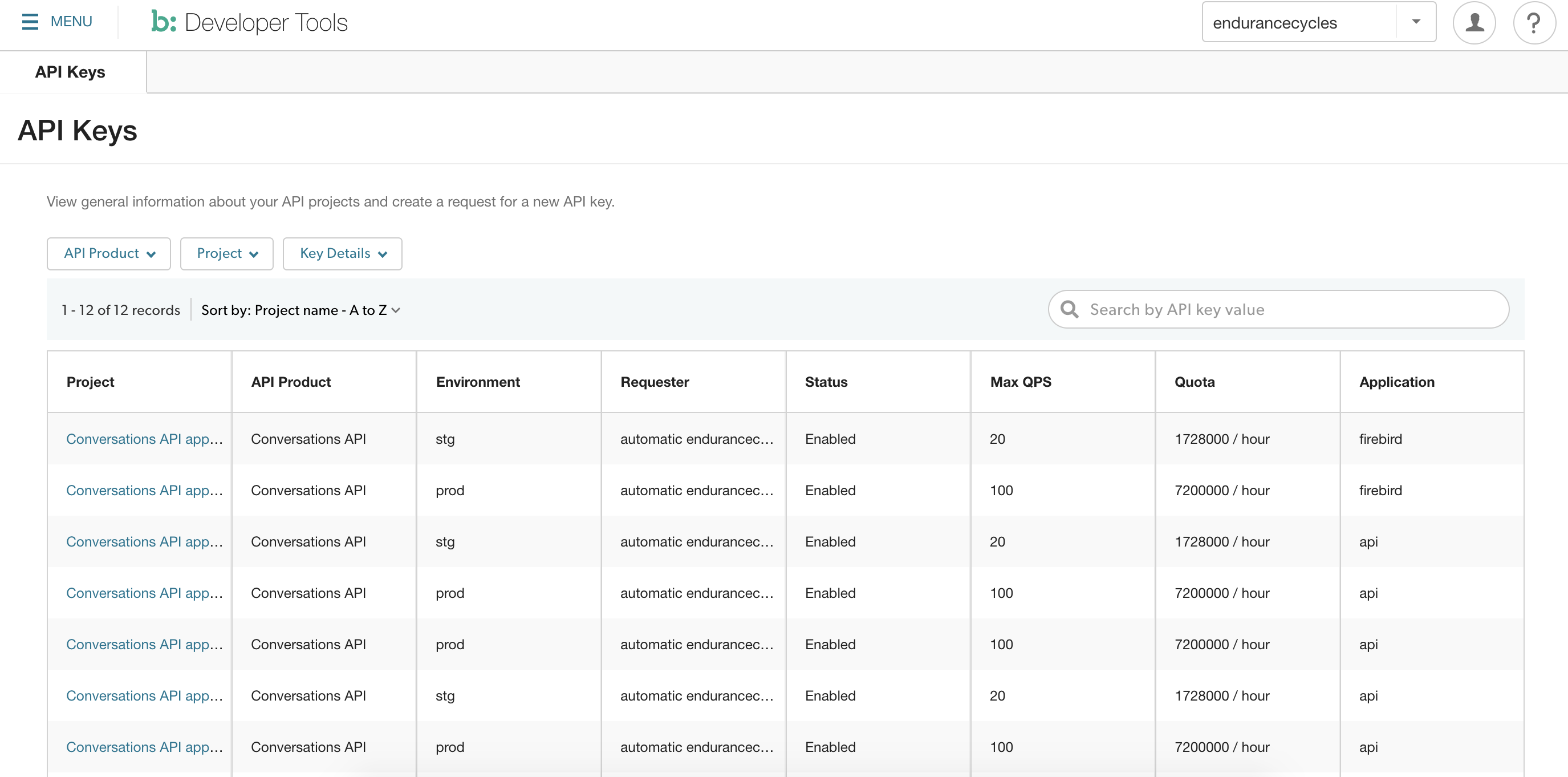Open the hamburger MENU icon
This screenshot has height=777, width=1568.
point(30,22)
